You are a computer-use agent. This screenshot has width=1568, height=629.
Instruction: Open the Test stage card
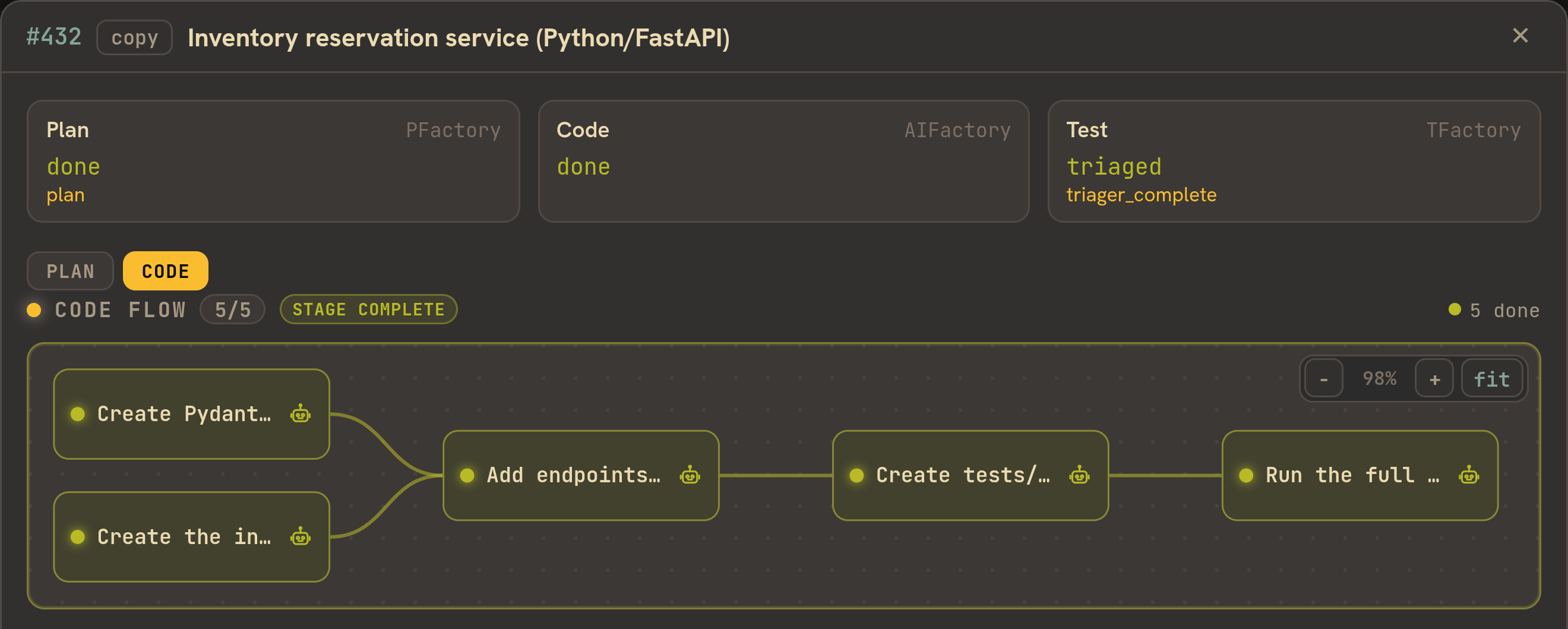coord(1294,162)
